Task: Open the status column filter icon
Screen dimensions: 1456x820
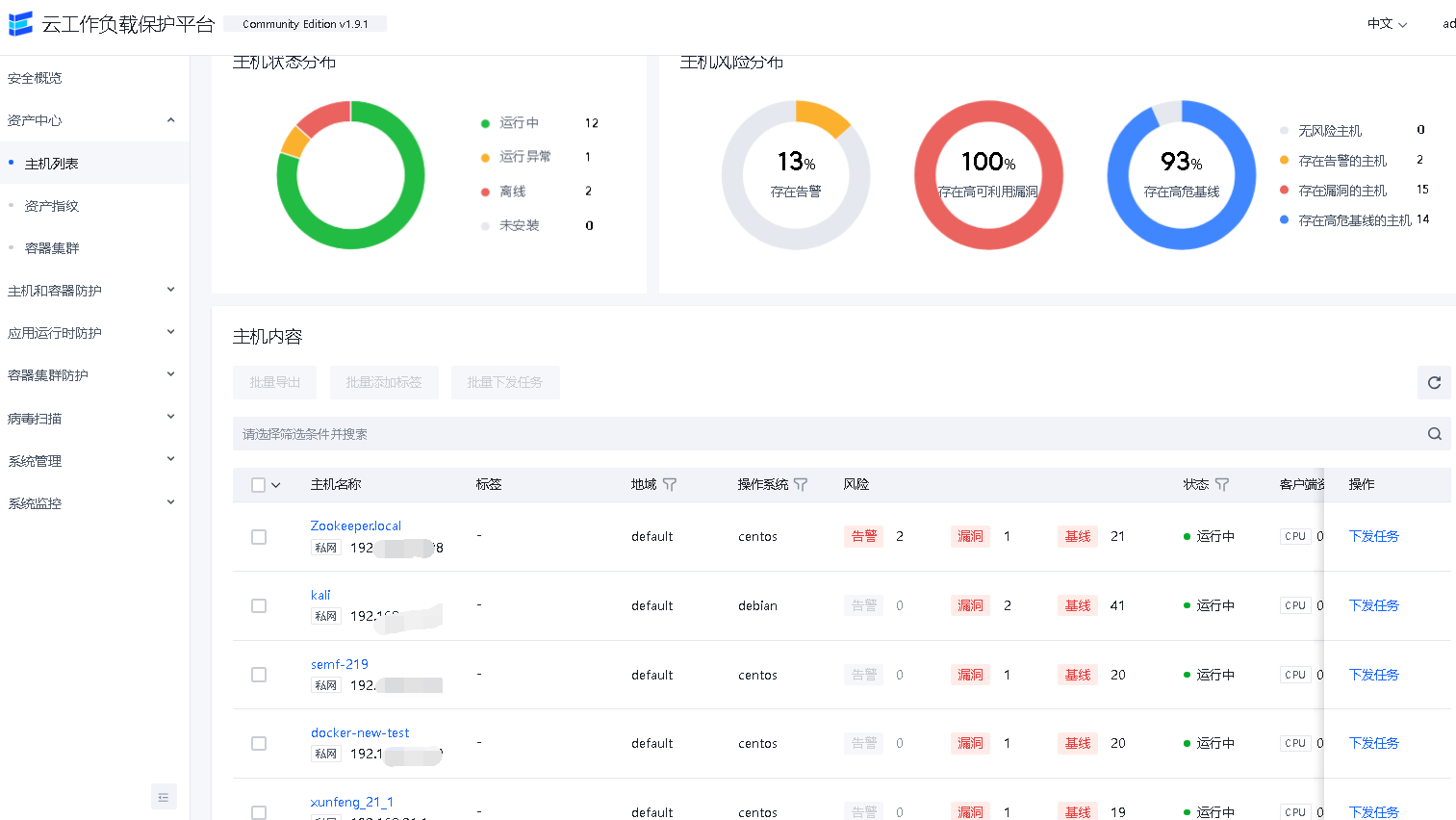Action: (x=1222, y=485)
